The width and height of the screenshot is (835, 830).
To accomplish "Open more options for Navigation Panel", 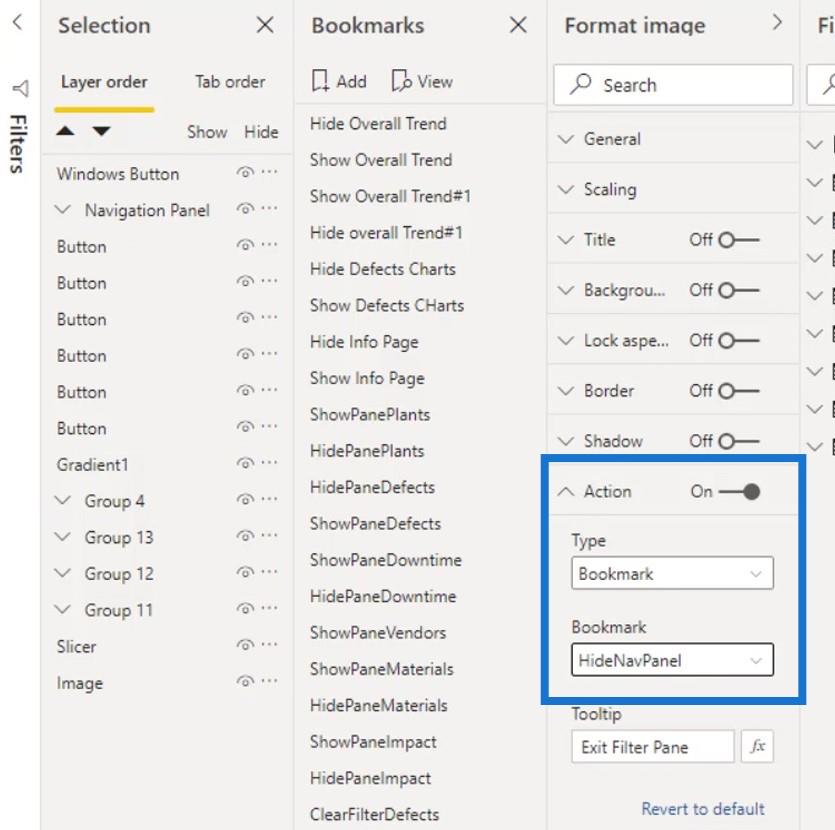I will click(269, 208).
